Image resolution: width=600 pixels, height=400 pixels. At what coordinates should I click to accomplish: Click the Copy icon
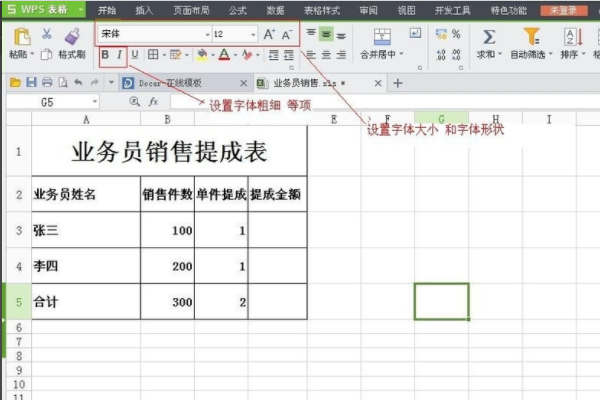tap(46, 55)
